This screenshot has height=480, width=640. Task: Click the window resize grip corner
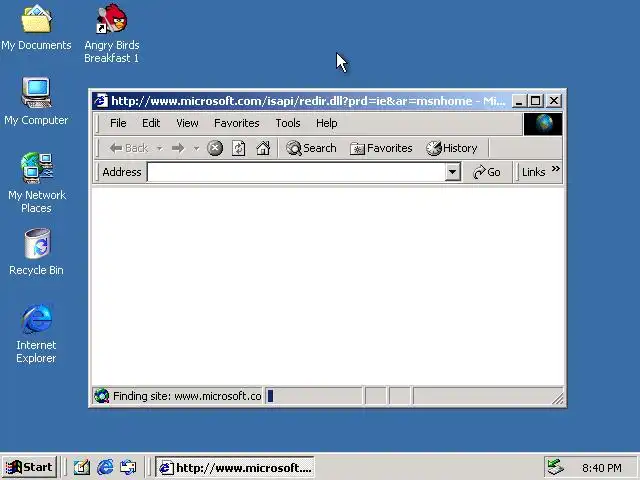pos(558,398)
